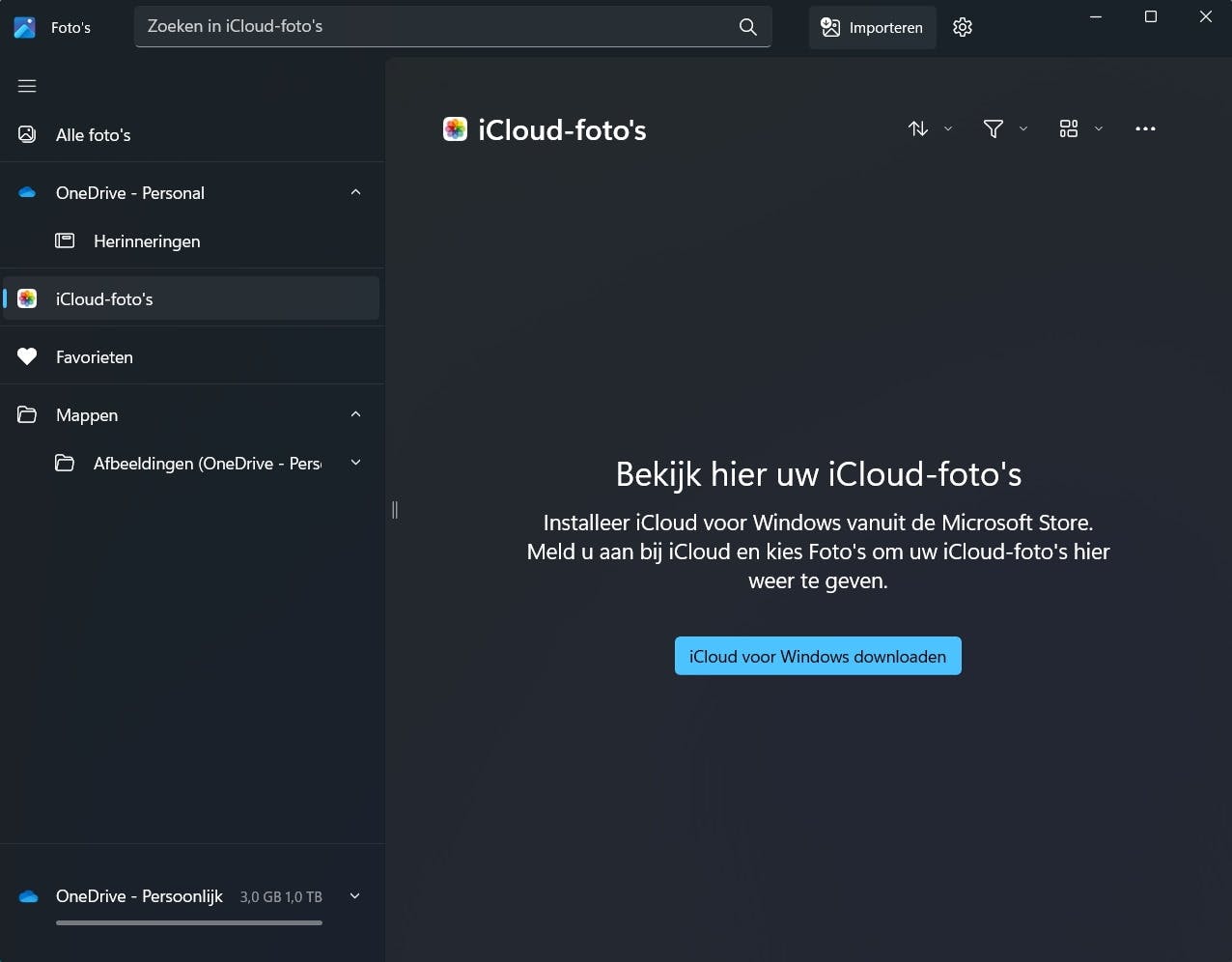1232x962 pixels.
Task: Select Alle foto's in sidebar
Action: click(94, 135)
